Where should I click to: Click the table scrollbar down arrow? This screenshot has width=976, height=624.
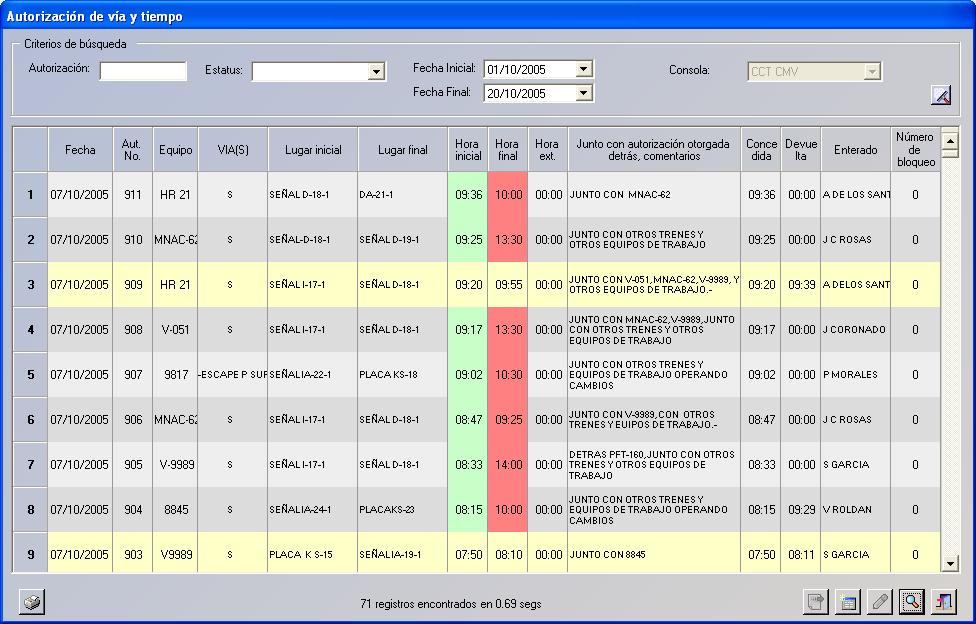950,564
